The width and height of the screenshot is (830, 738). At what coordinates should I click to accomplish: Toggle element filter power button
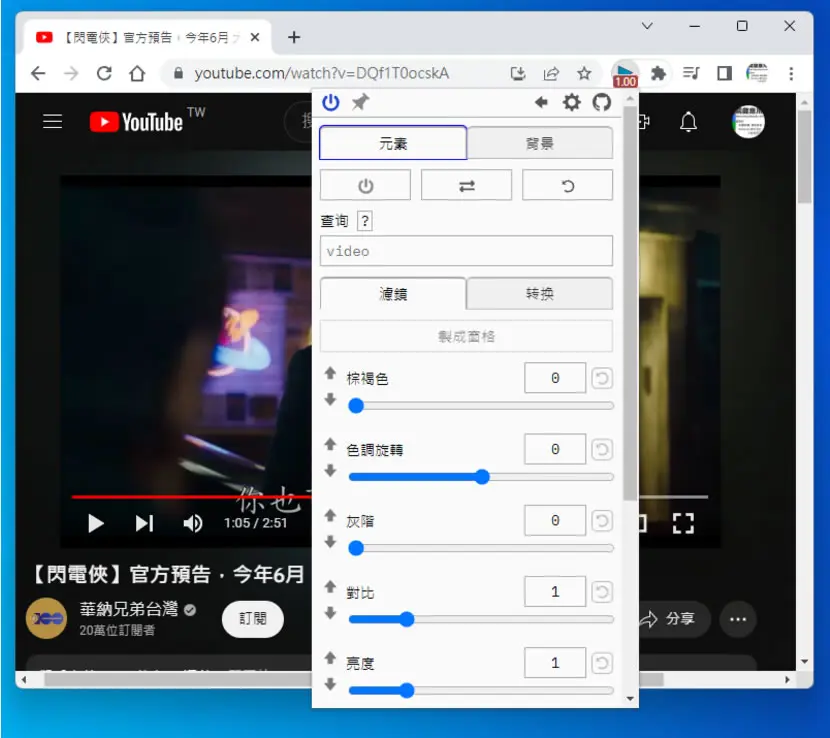click(x=365, y=185)
